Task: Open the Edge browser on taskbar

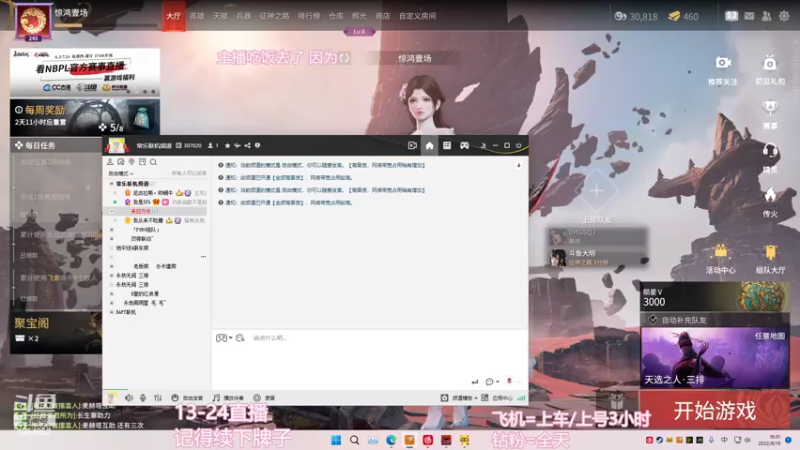Action: pyautogui.click(x=391, y=440)
